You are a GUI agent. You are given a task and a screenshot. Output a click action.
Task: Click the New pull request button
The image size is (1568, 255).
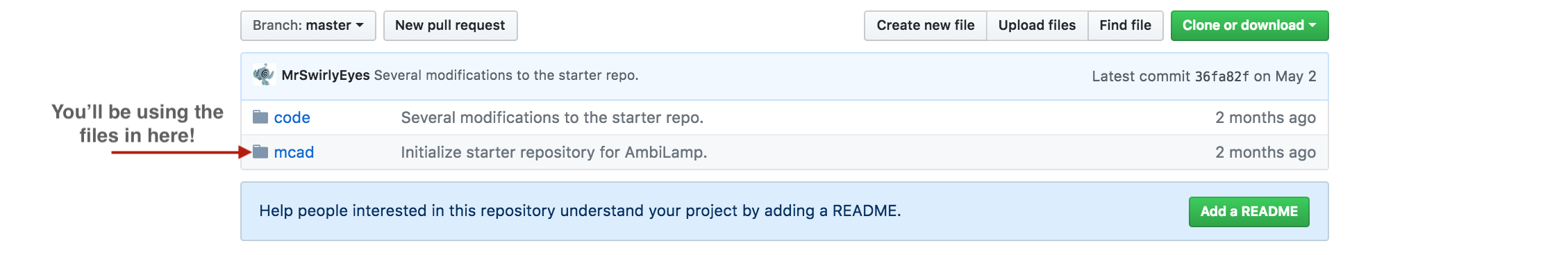click(450, 26)
